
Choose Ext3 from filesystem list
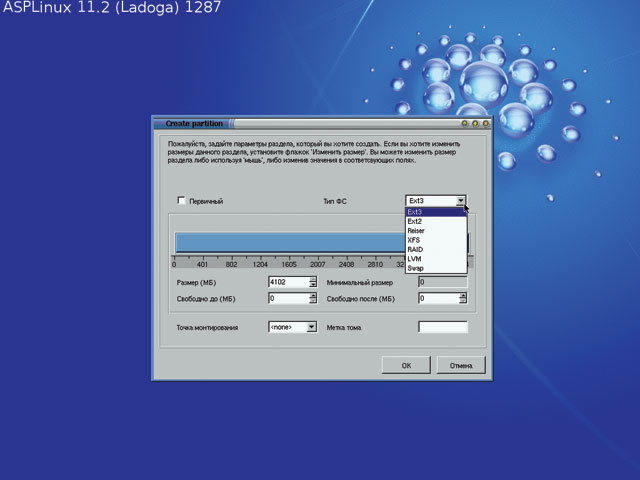436,212
